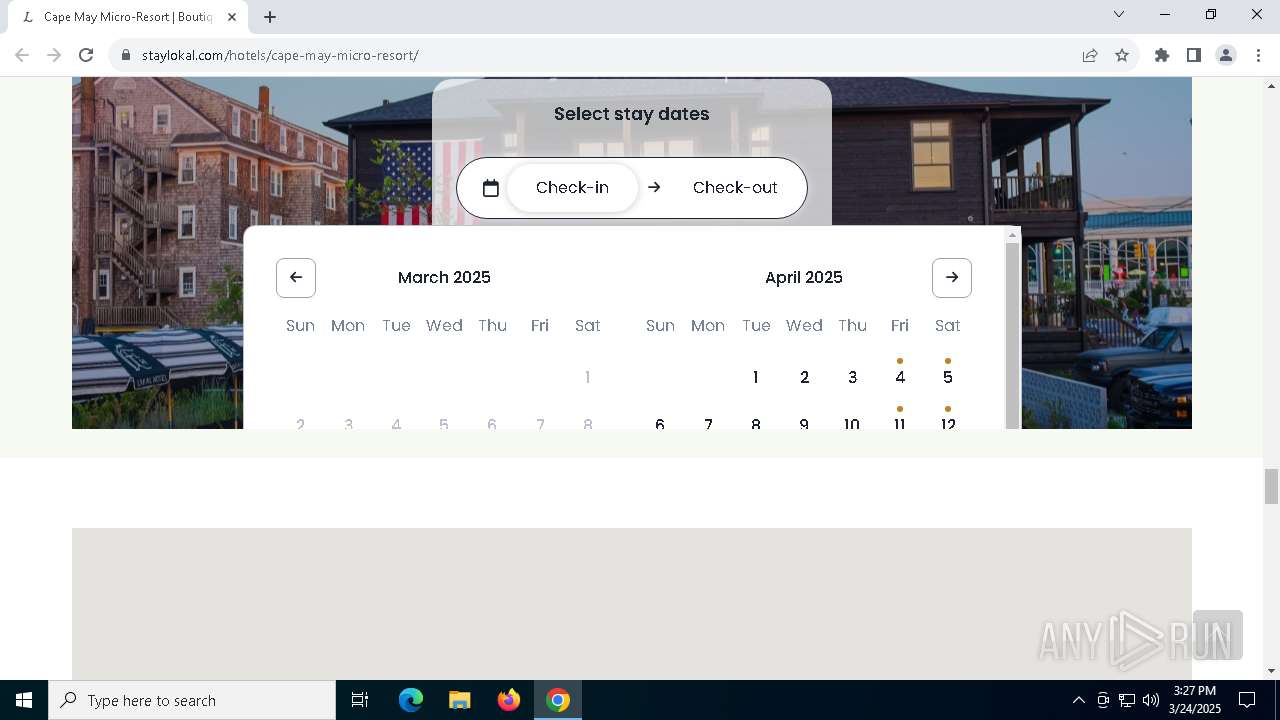Open File Explorer from taskbar
Screen dimensions: 1280x720
tap(460, 700)
